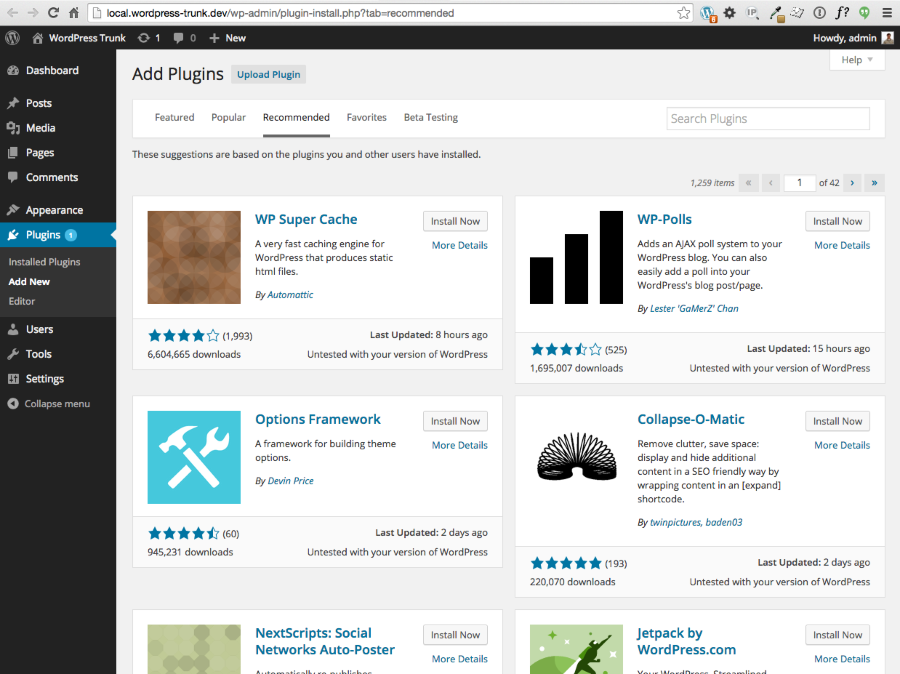Open More Details for Options Framework
This screenshot has width=900, height=674.
click(460, 446)
